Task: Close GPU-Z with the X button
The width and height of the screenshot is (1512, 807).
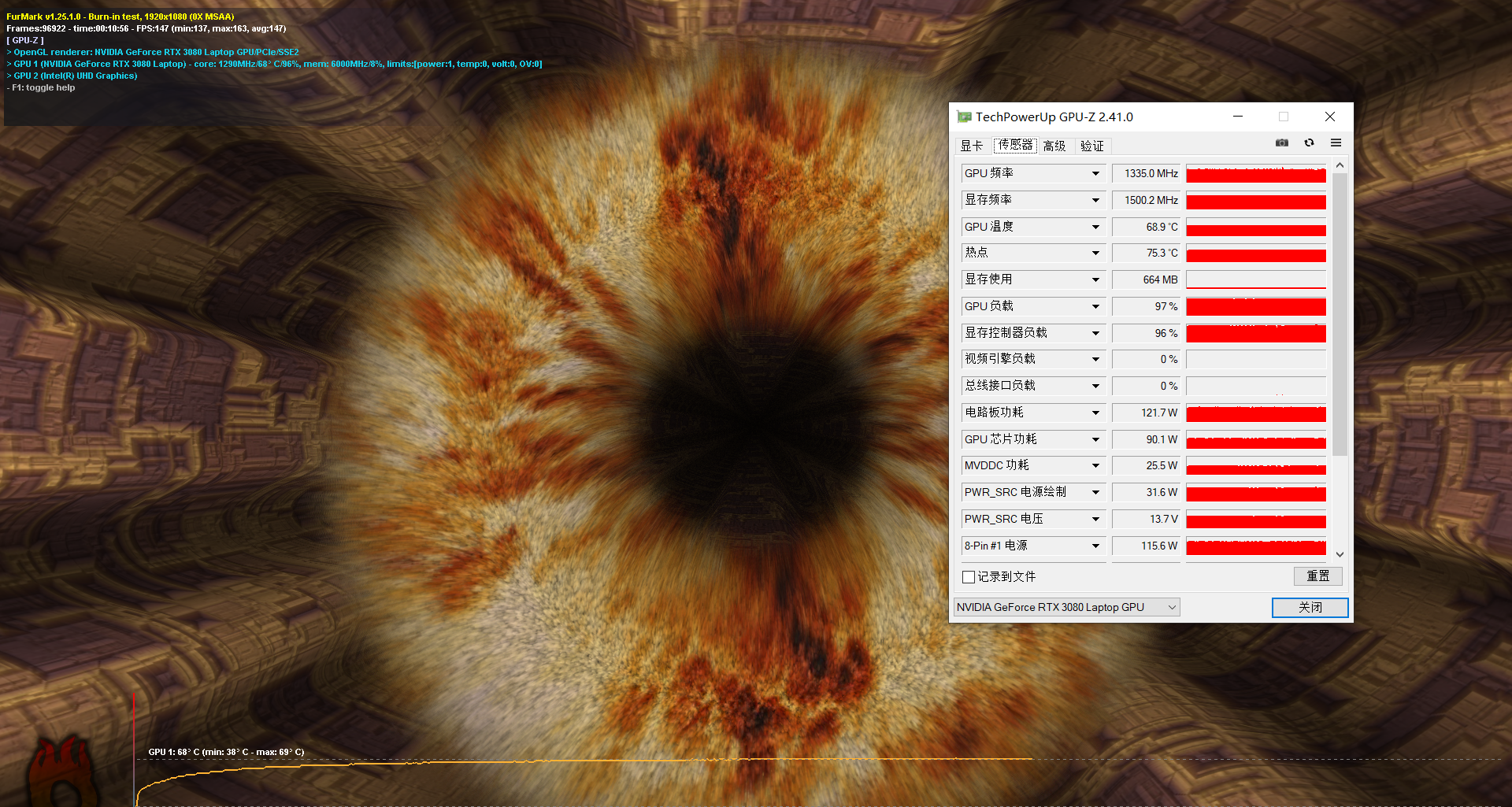Action: tap(1330, 117)
